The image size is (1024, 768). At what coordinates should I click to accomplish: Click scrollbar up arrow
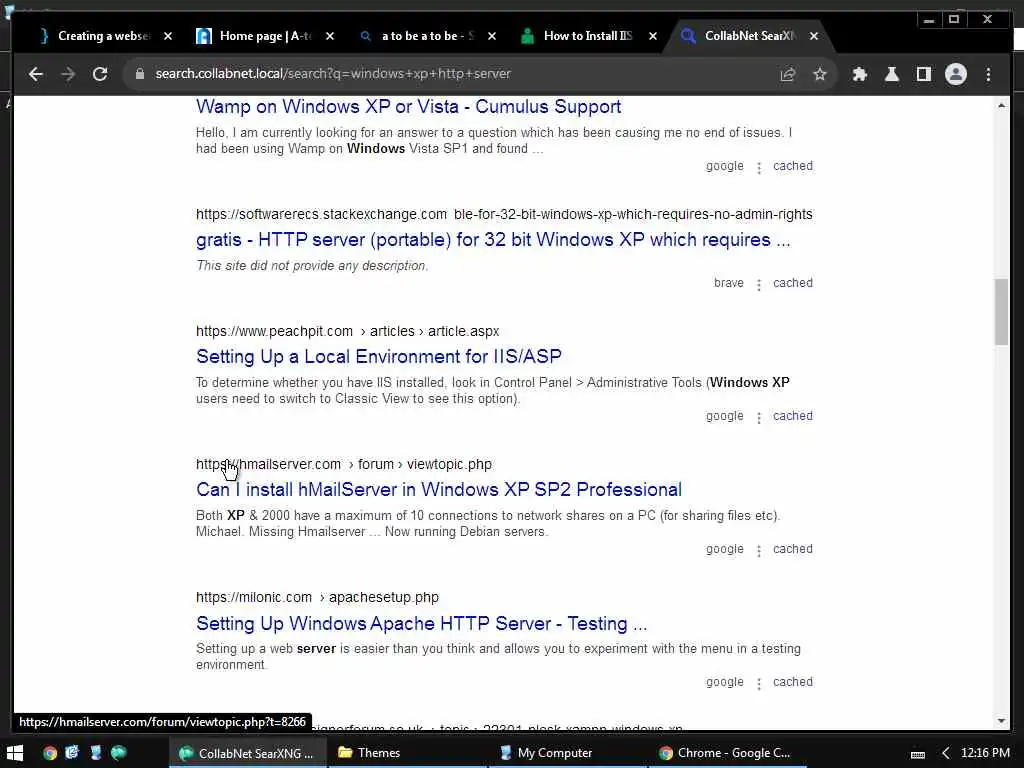pos(1001,105)
